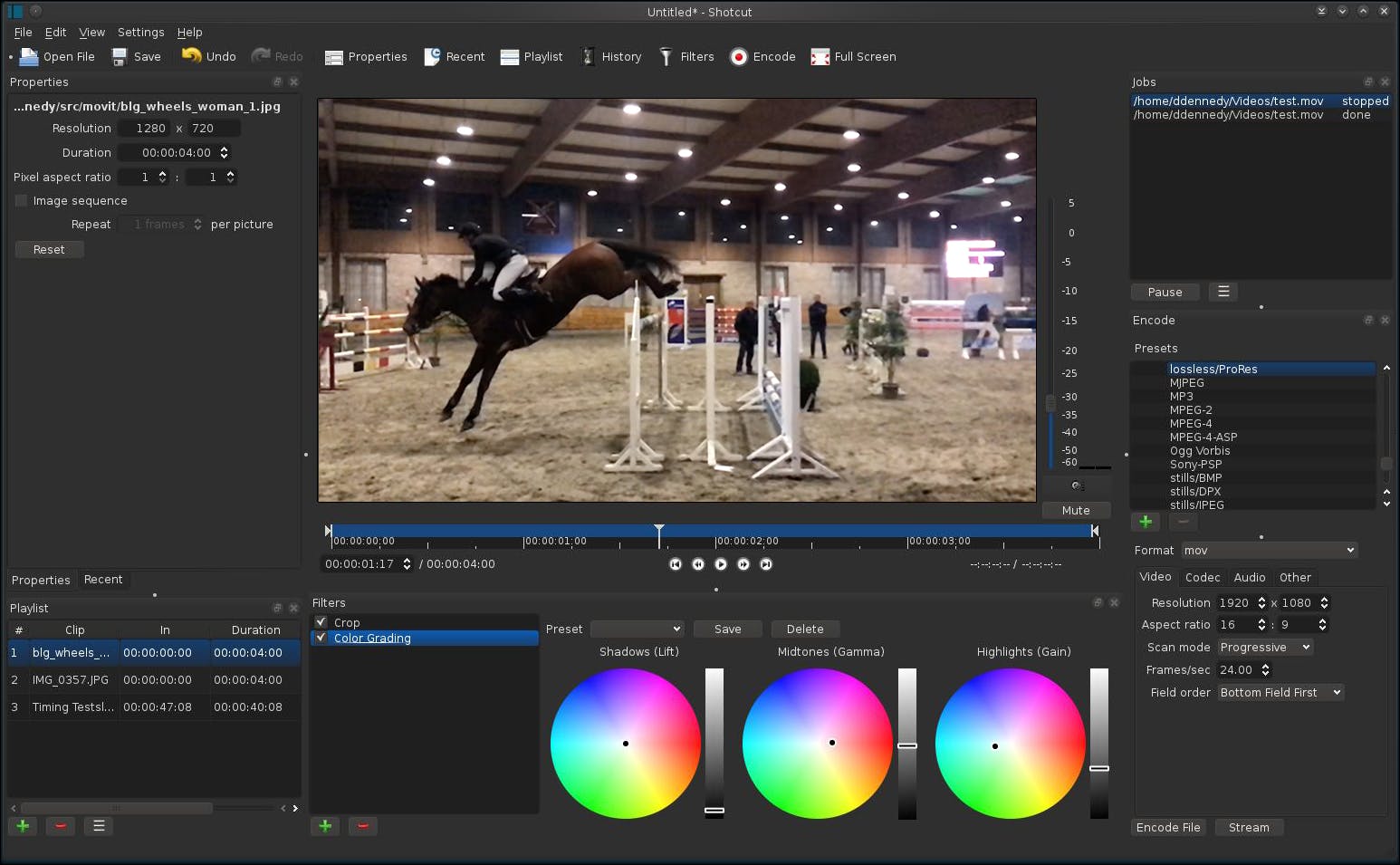Open the Jobs panel menu icon
This screenshot has width=1400, height=865.
(x=1223, y=292)
